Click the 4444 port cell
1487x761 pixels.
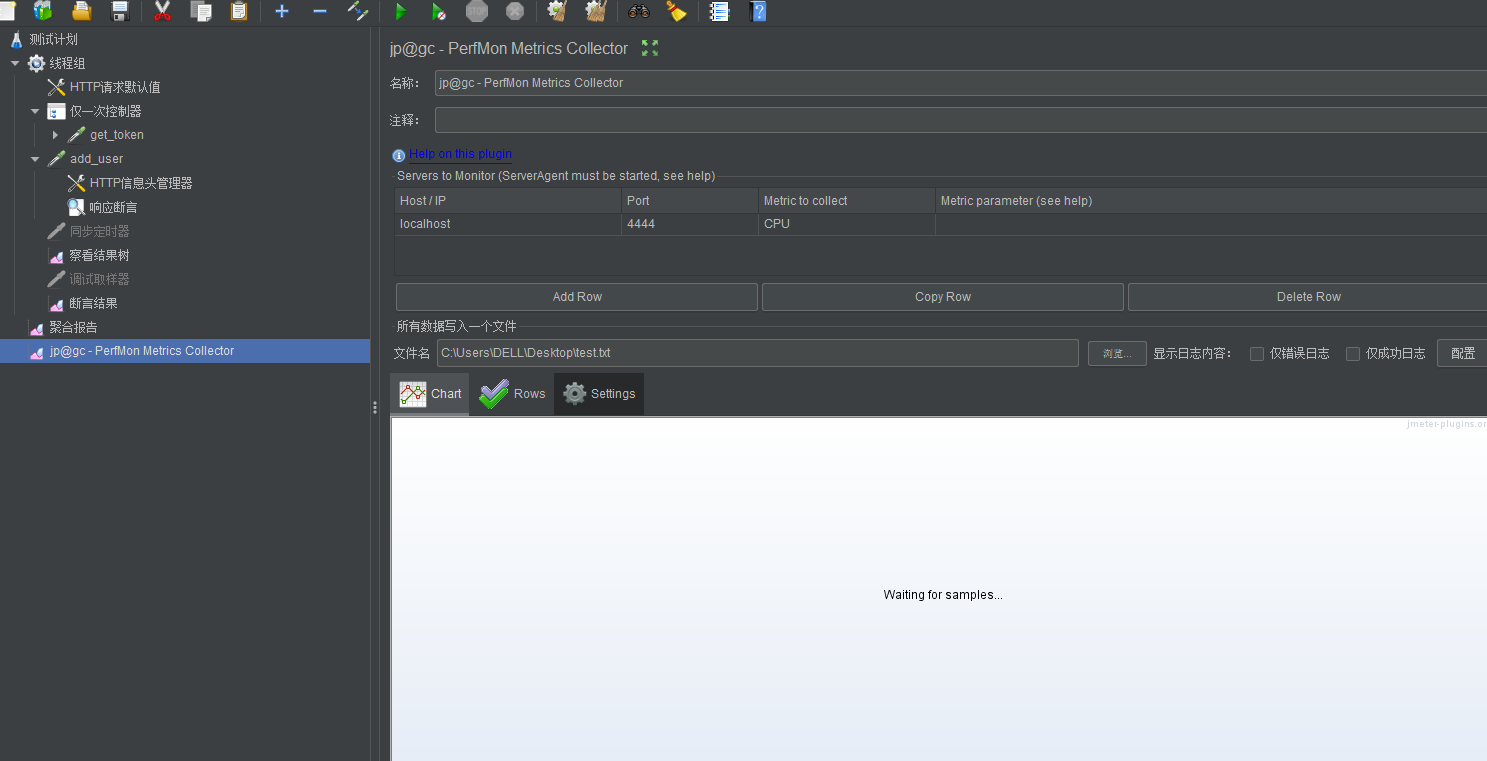coord(690,224)
